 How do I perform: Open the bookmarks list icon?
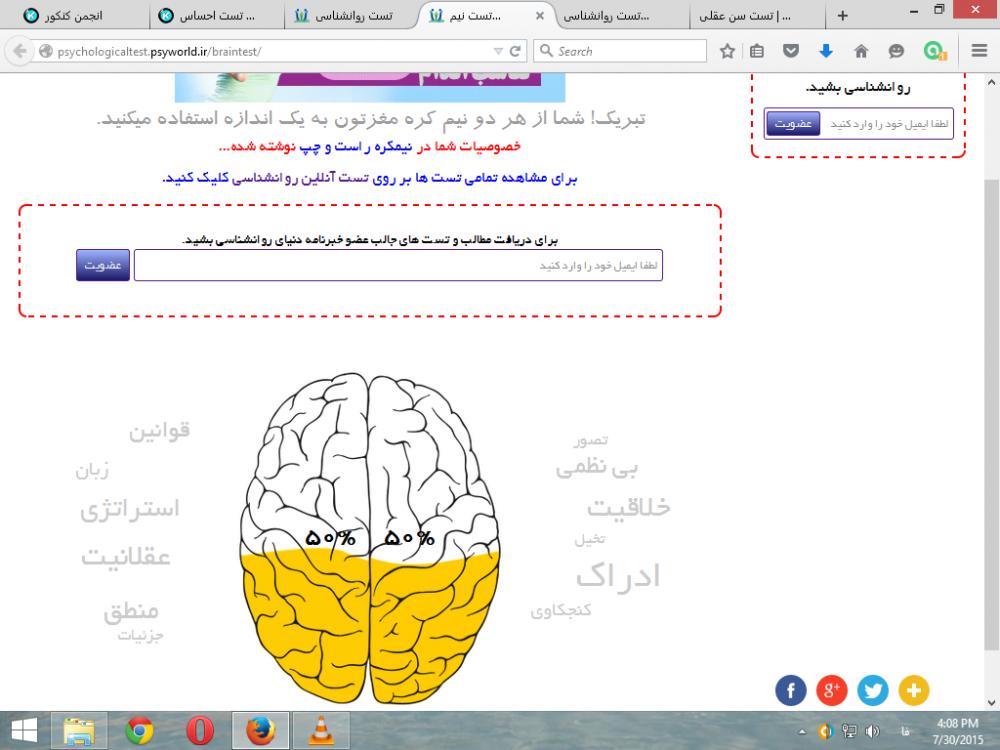(757, 51)
